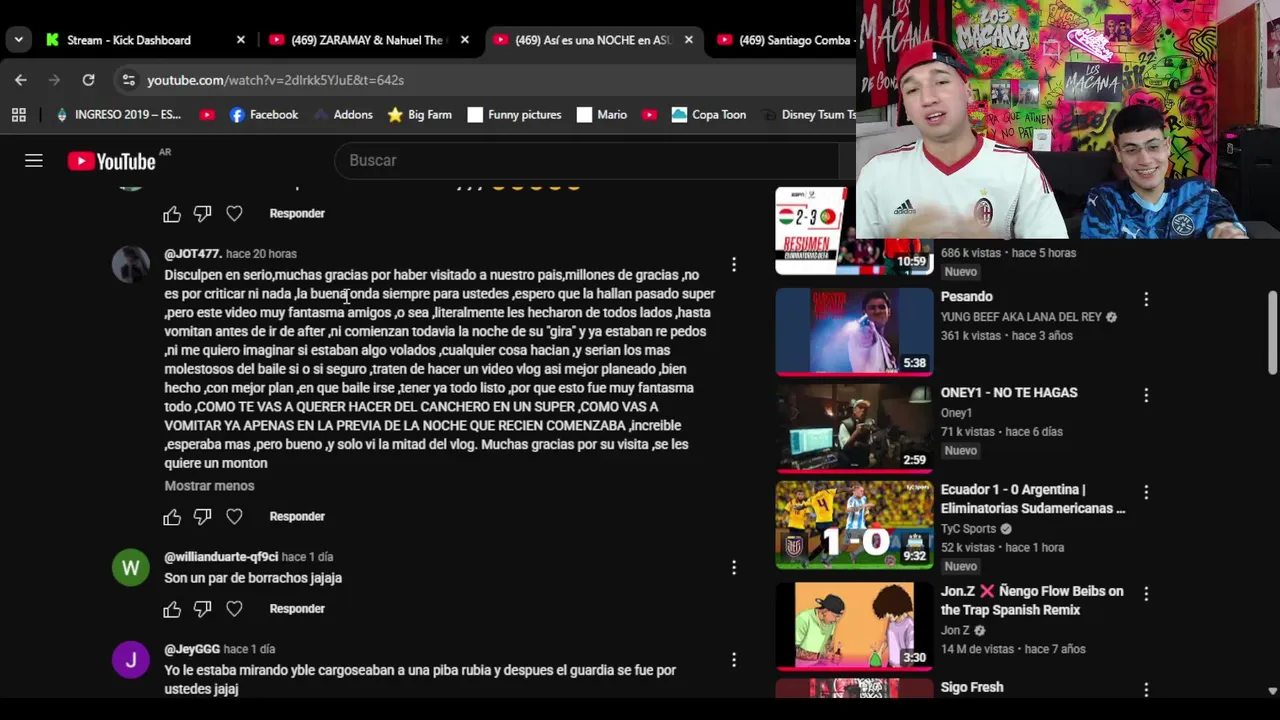Screen dimensions: 1280x720
Task: Dislike the comment by @JOT477
Action: click(x=203, y=517)
